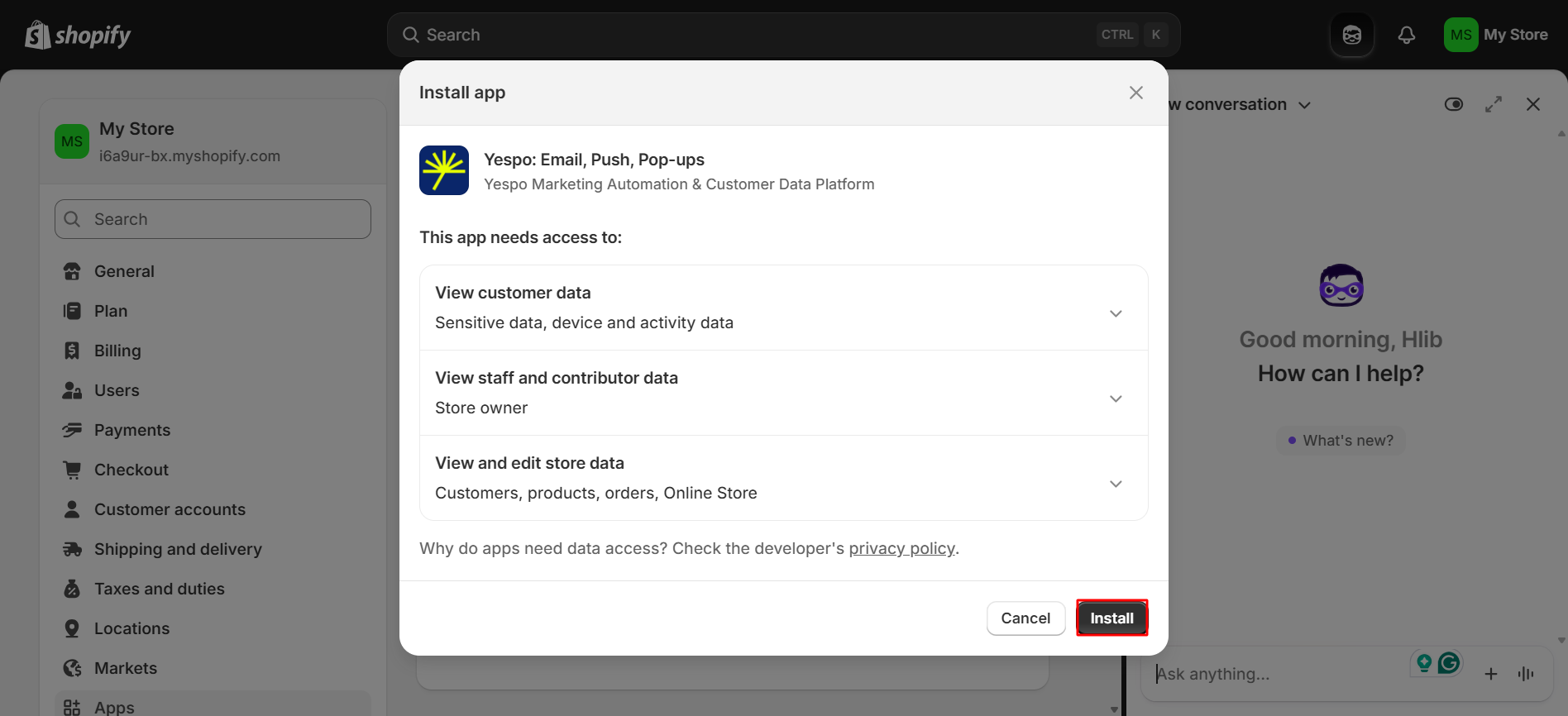
Task: Expand the Sidekick panel to full size
Action: 1494,104
